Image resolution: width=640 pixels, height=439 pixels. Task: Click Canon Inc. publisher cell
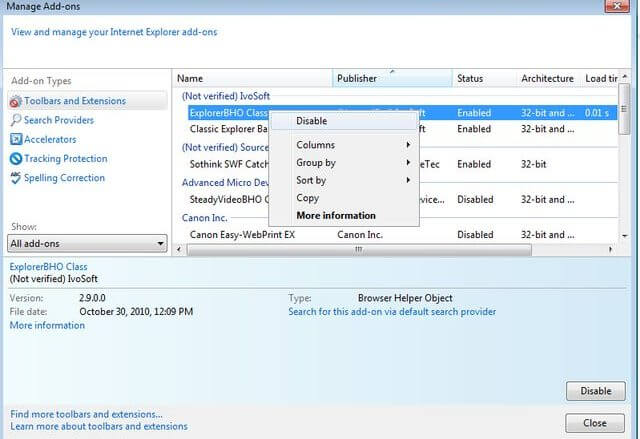(360, 235)
